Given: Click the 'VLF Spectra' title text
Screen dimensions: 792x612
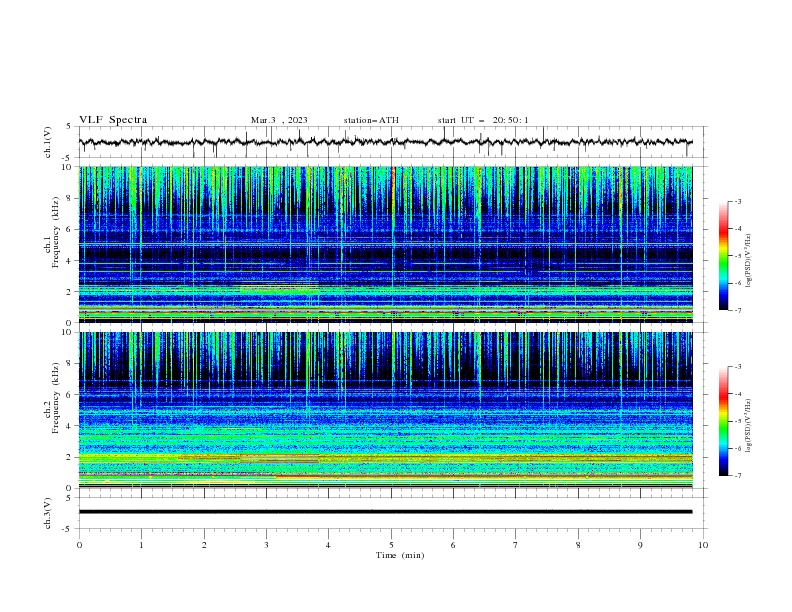Looking at the screenshot, I should pyautogui.click(x=113, y=120).
